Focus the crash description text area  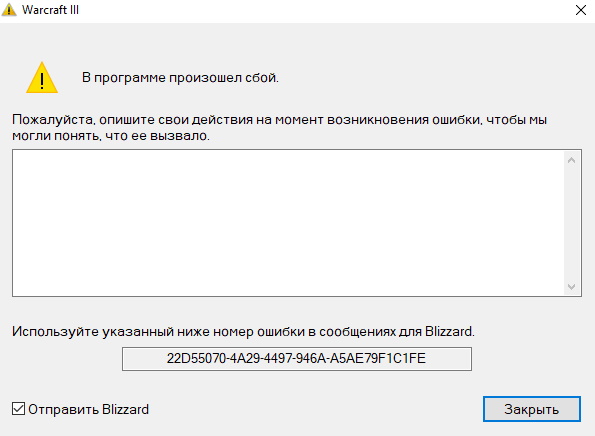point(288,223)
